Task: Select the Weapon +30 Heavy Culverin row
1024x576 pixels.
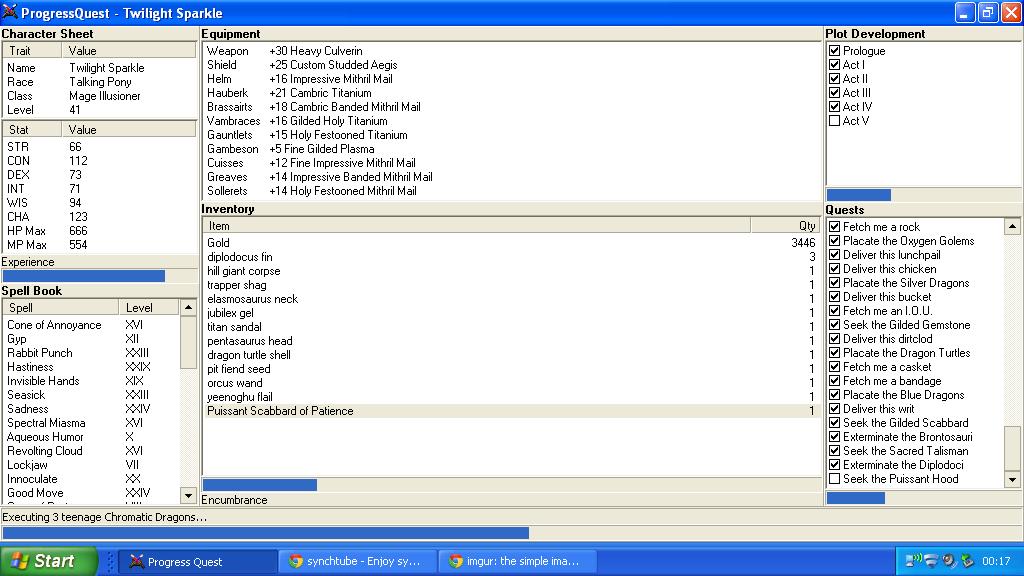Action: 511,50
